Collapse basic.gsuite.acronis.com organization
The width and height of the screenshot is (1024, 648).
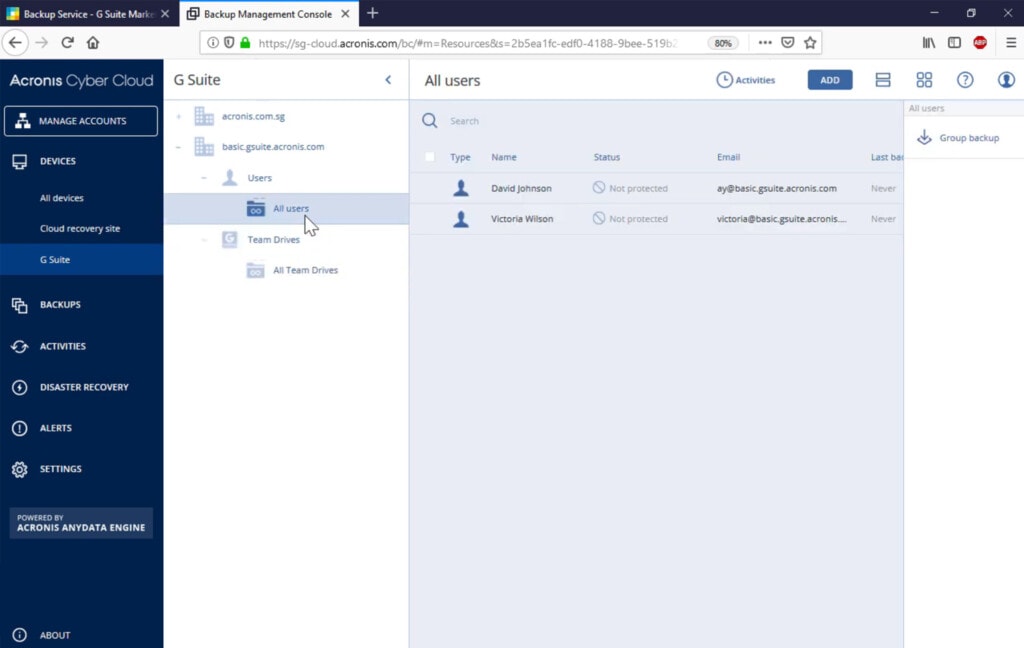178,147
